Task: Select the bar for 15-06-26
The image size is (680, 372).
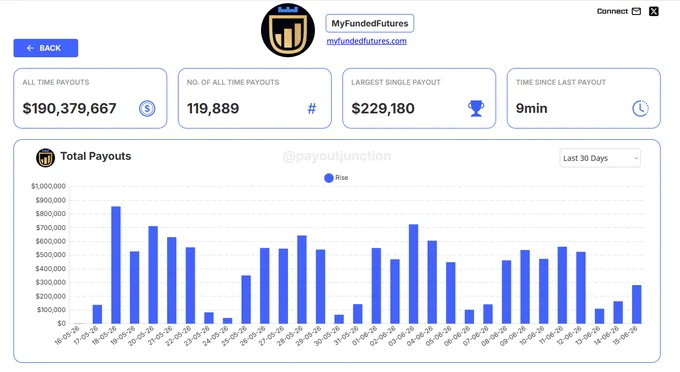Action: tap(637, 304)
